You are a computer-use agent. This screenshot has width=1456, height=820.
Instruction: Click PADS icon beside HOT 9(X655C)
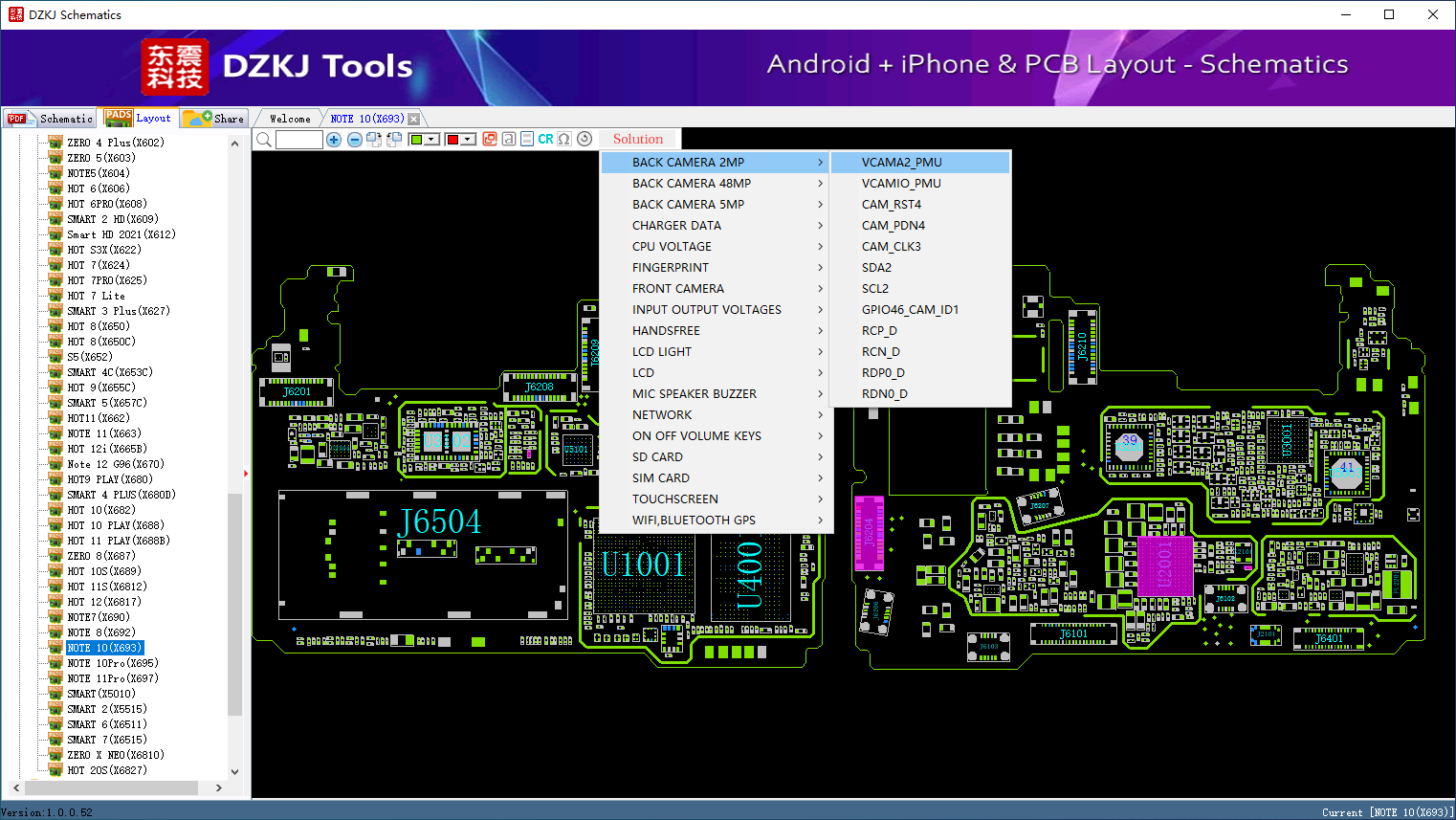pos(55,388)
